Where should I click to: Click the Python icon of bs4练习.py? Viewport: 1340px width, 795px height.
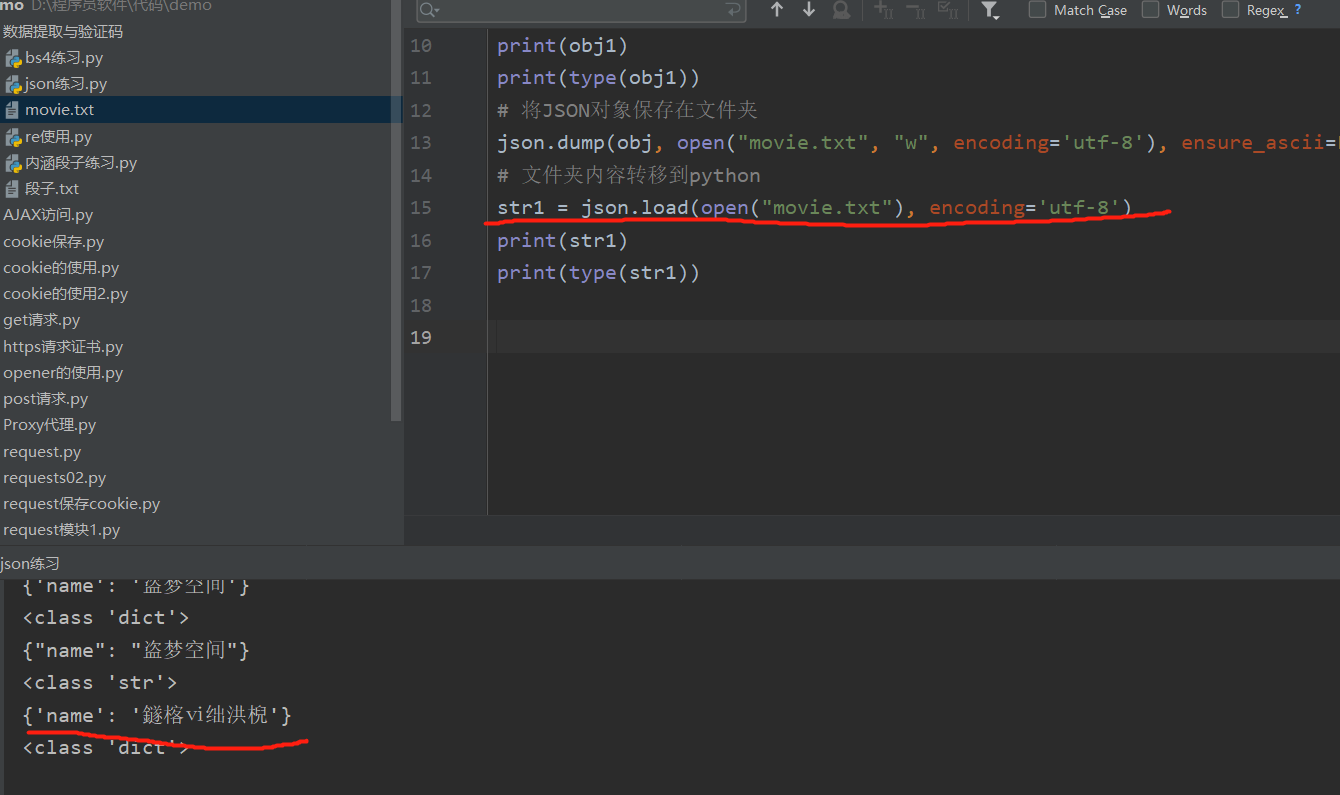tap(13, 58)
